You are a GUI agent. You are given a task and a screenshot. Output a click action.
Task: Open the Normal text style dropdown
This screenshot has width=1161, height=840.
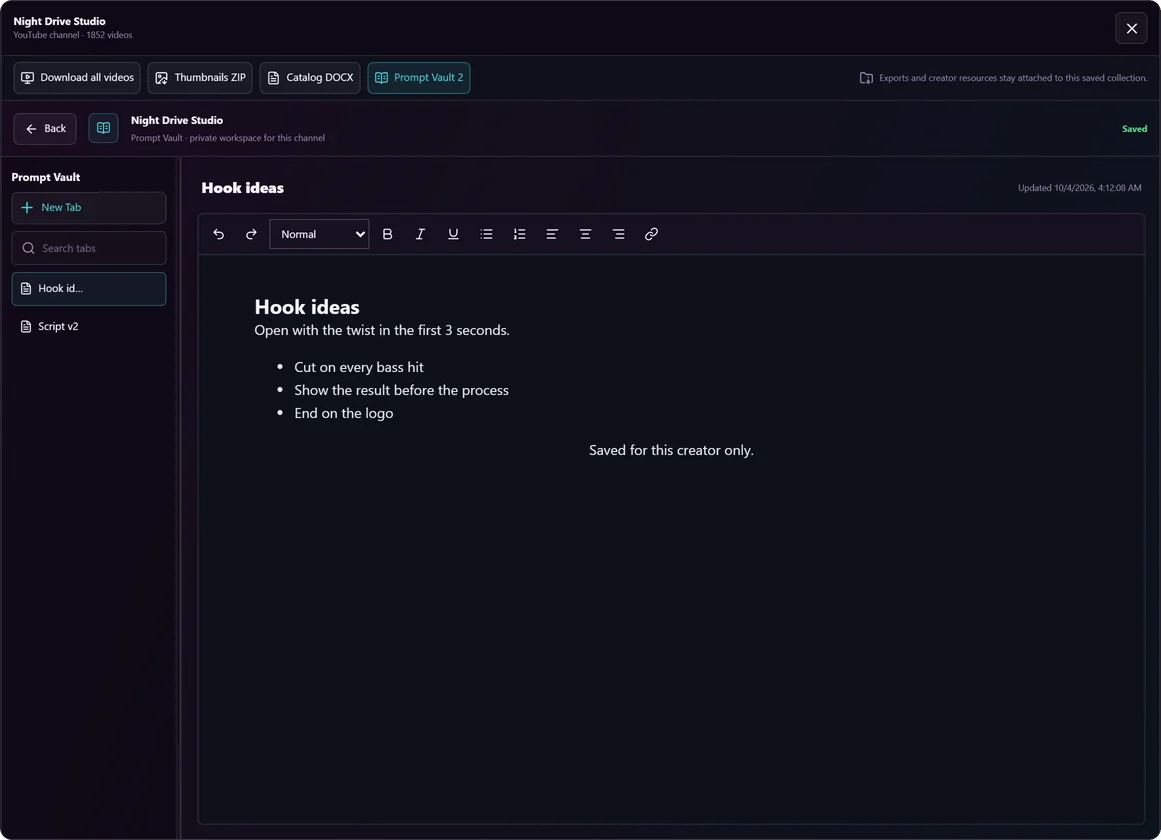[319, 234]
